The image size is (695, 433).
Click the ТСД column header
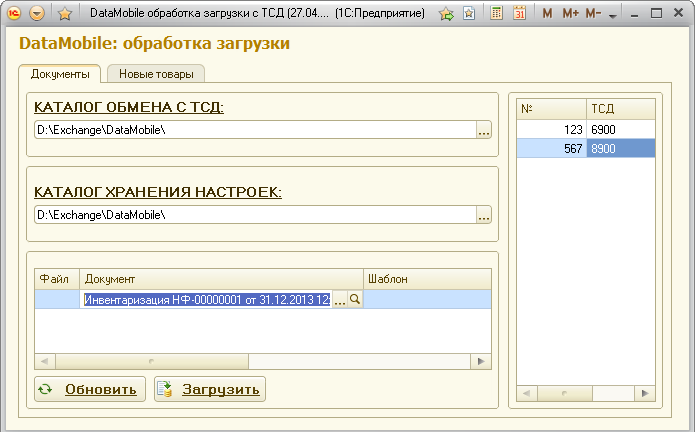621,109
